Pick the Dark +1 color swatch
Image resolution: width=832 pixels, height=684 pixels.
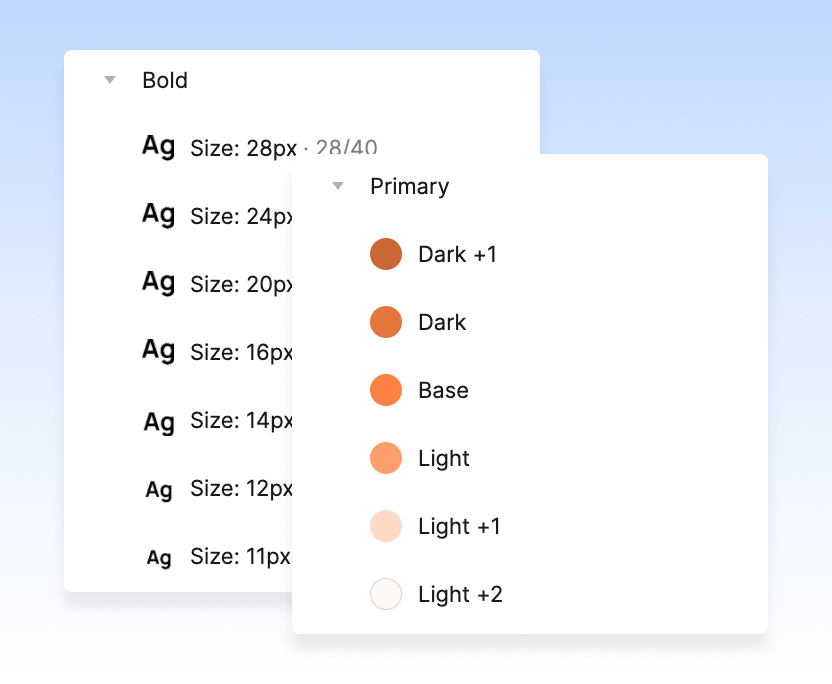[386, 254]
